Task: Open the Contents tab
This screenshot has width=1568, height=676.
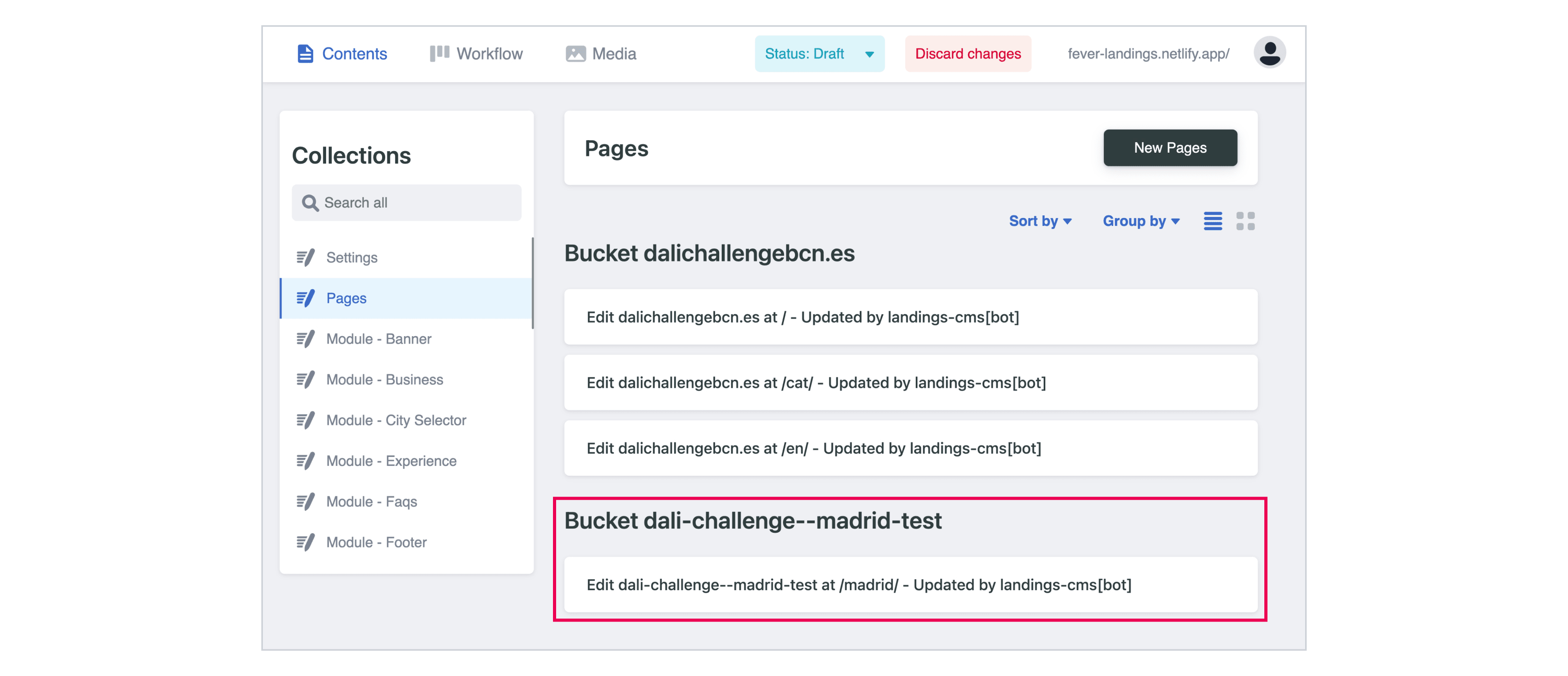Action: coord(341,54)
